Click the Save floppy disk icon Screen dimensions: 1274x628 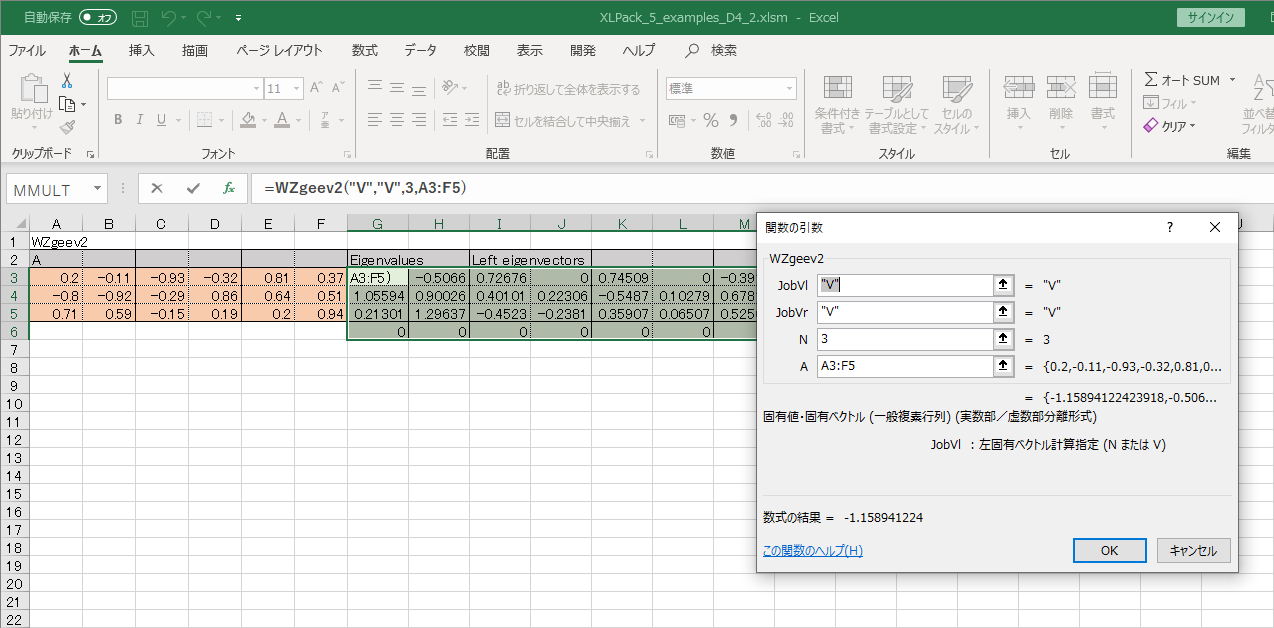click(140, 18)
